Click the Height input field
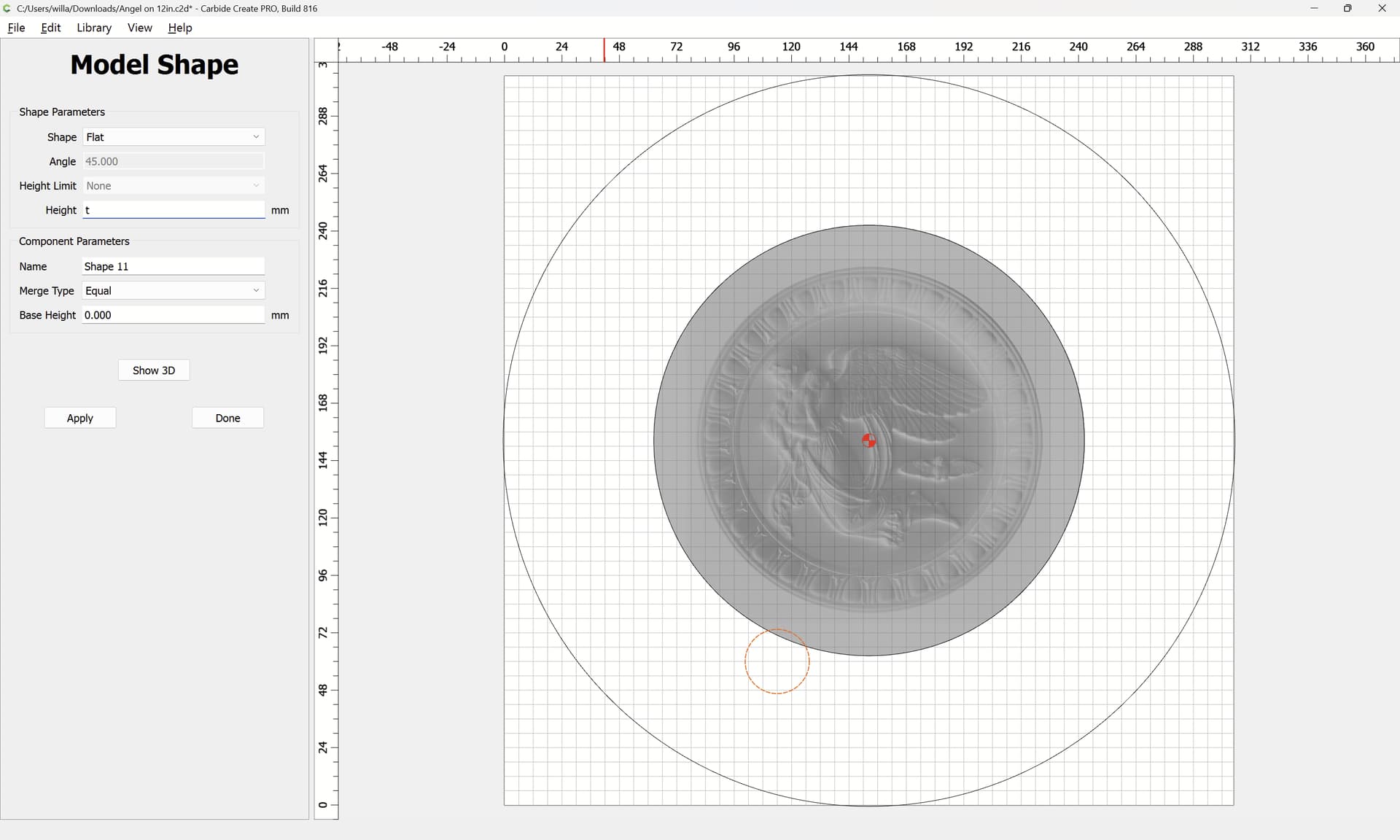Screen dimensions: 1400x840 pyautogui.click(x=174, y=210)
